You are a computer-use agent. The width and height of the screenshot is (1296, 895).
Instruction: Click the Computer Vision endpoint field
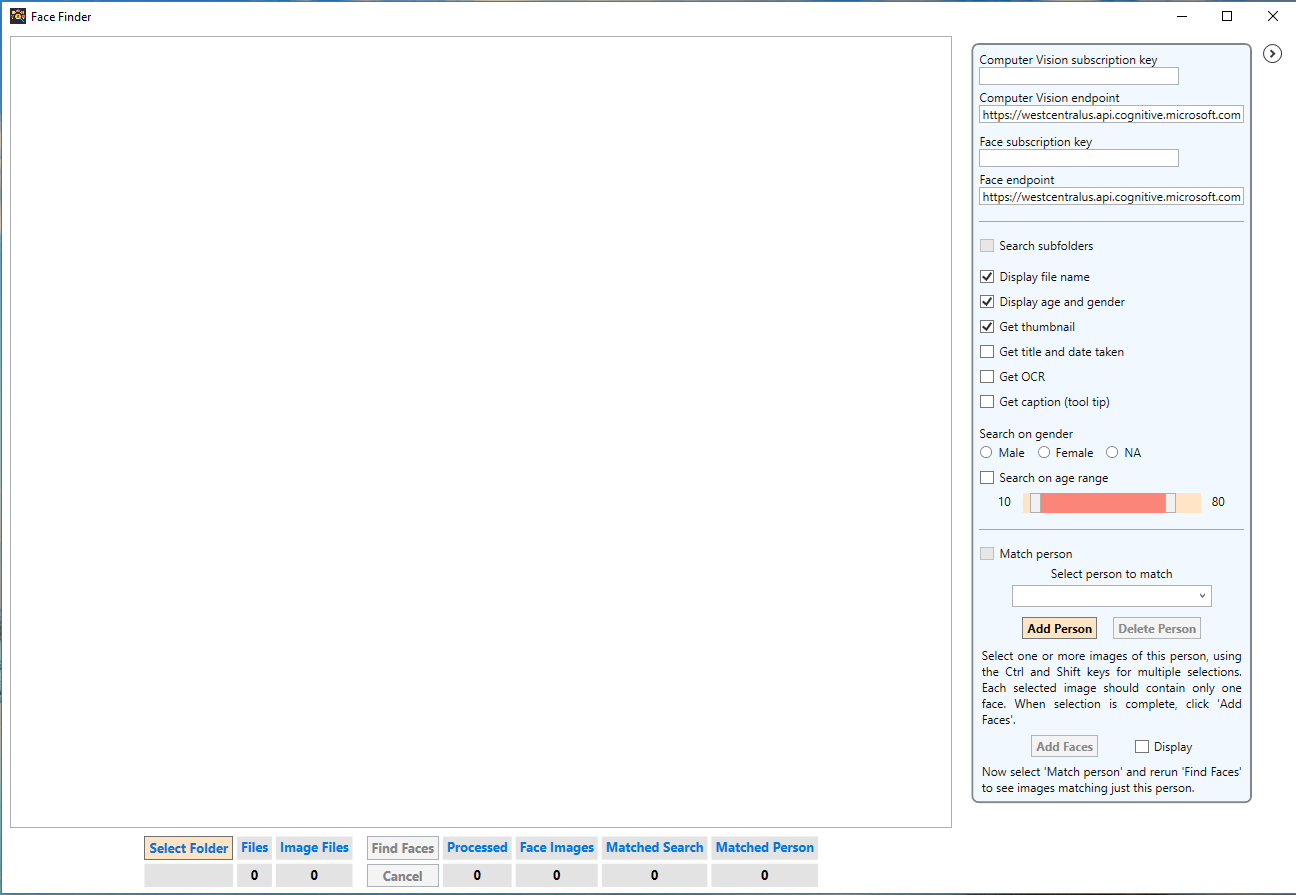pyautogui.click(x=1111, y=115)
